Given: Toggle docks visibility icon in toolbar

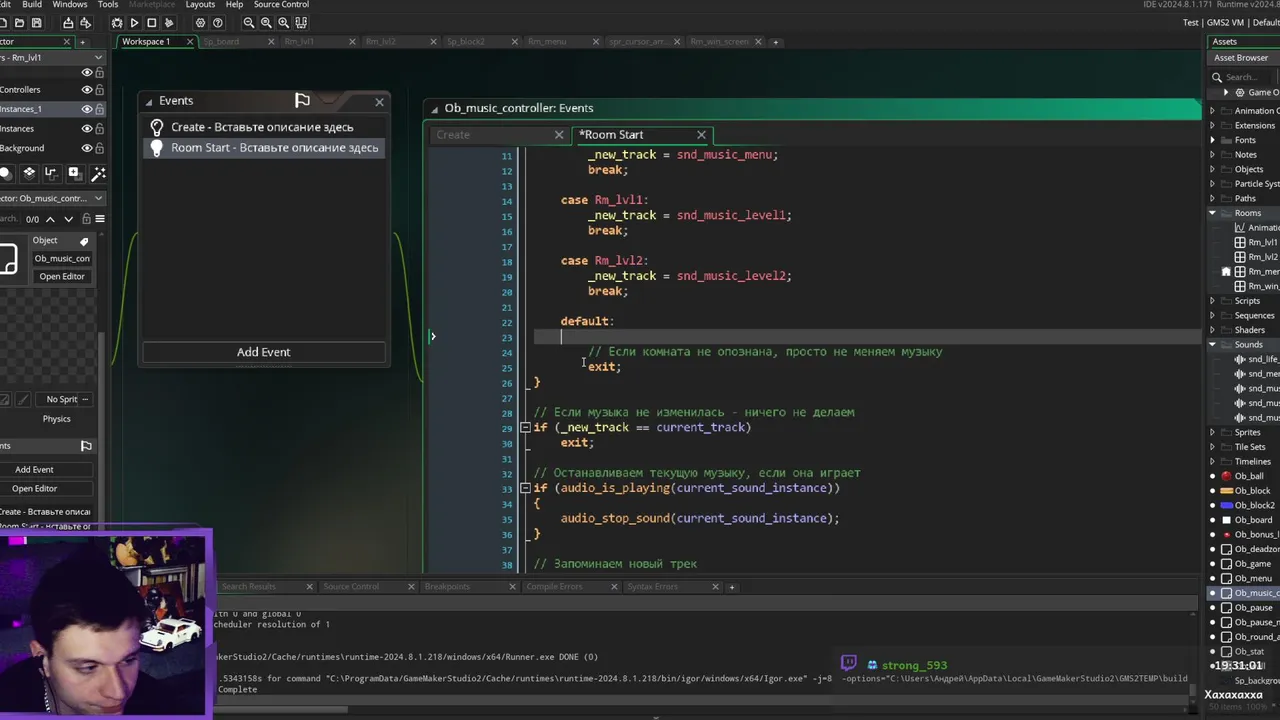Looking at the screenshot, I should click(x=301, y=22).
